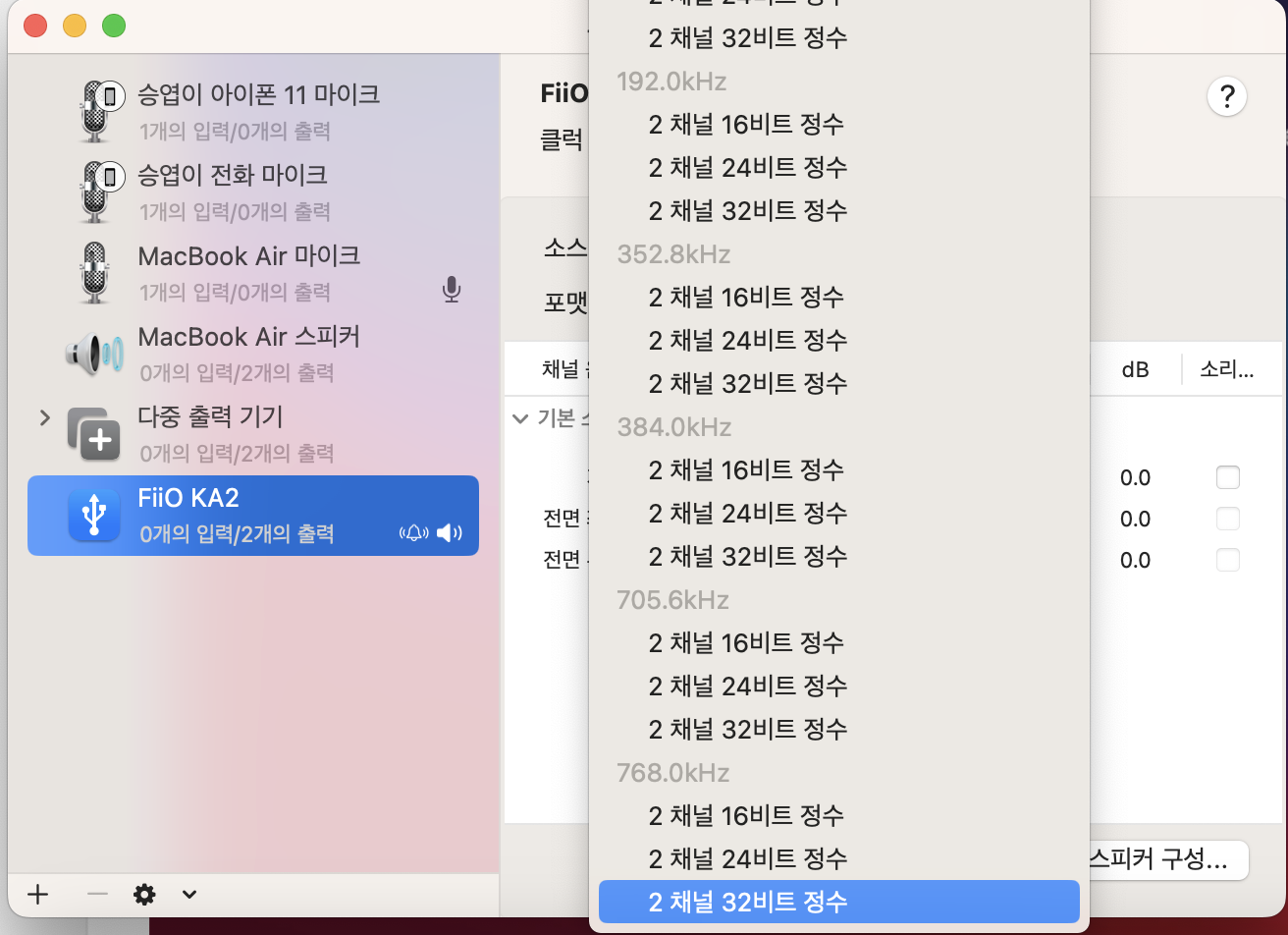Open the help question mark button
The height and width of the screenshot is (935, 1288).
tap(1227, 97)
